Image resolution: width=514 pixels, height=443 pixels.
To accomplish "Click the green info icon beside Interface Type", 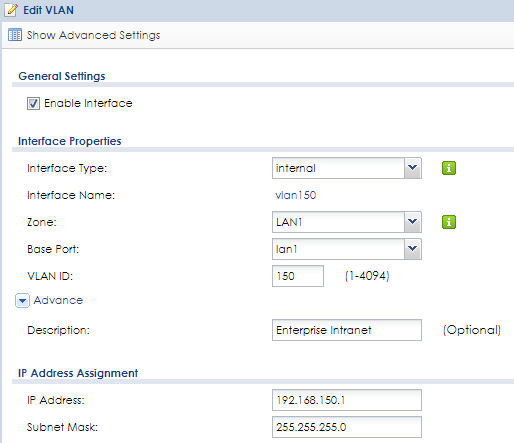I will point(449,168).
